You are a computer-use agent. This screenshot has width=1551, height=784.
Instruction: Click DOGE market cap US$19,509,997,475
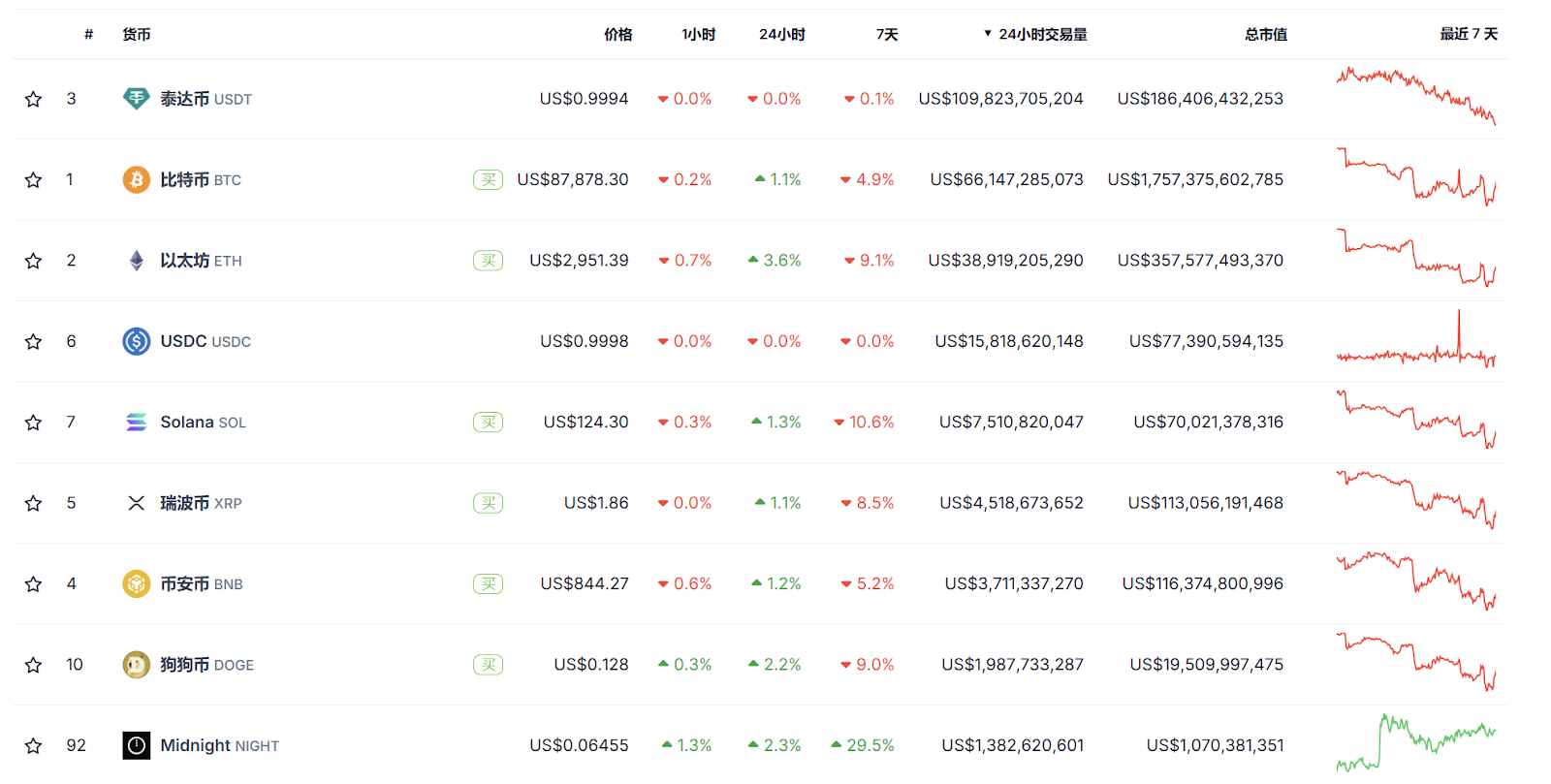click(1207, 665)
